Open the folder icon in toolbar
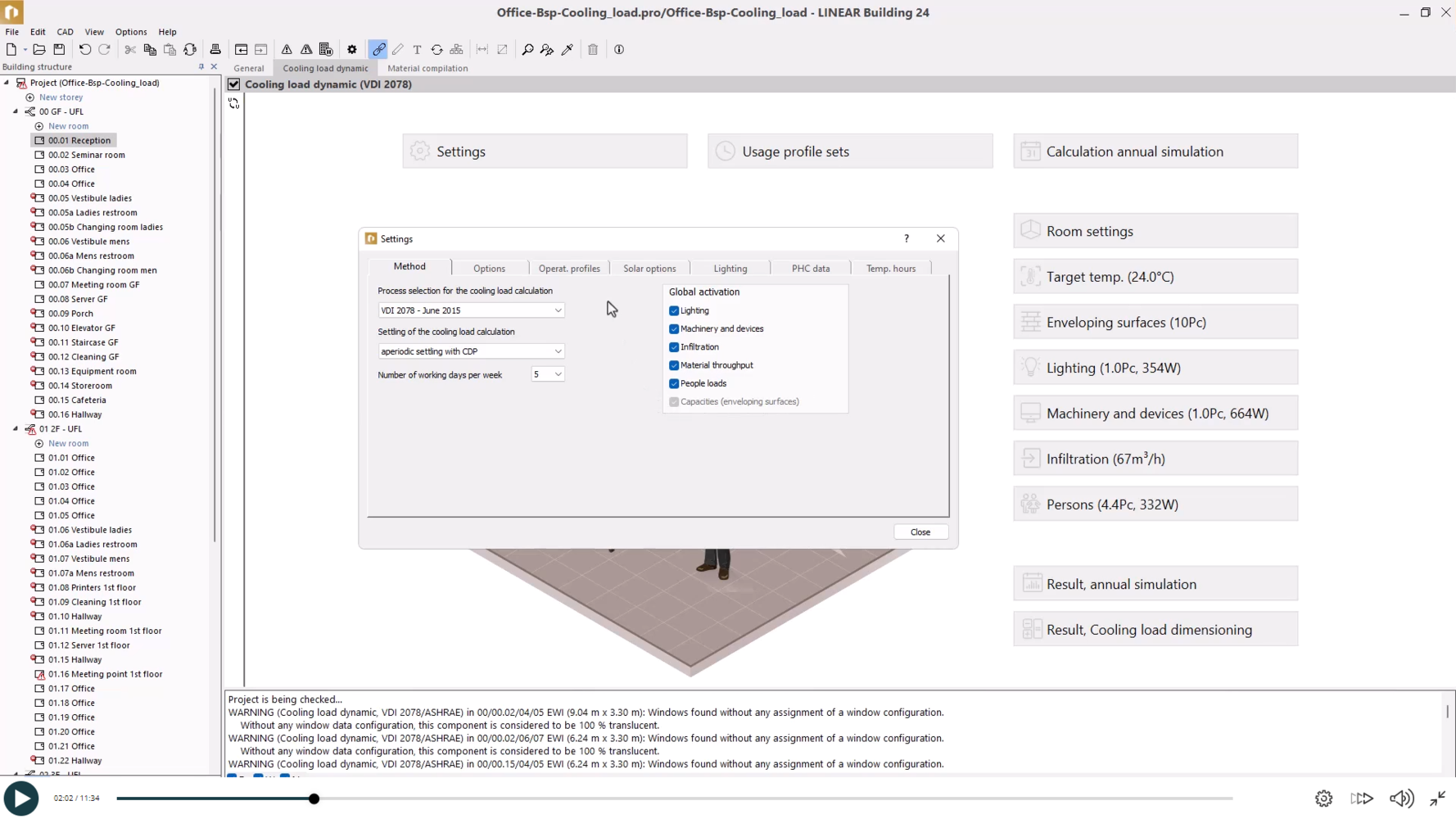Screen dimensions: 1456x819 [x=38, y=50]
